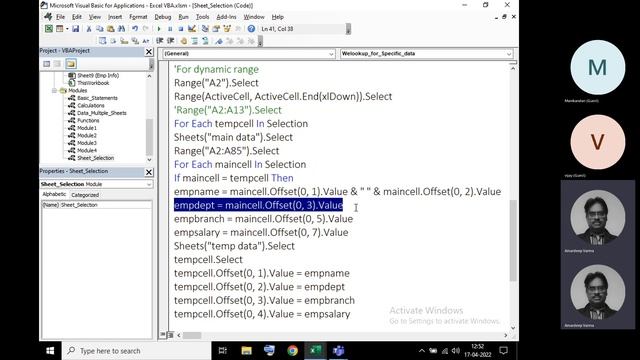The width and height of the screenshot is (640, 360).
Task: Click the List Constants icon
Action: (113, 41)
